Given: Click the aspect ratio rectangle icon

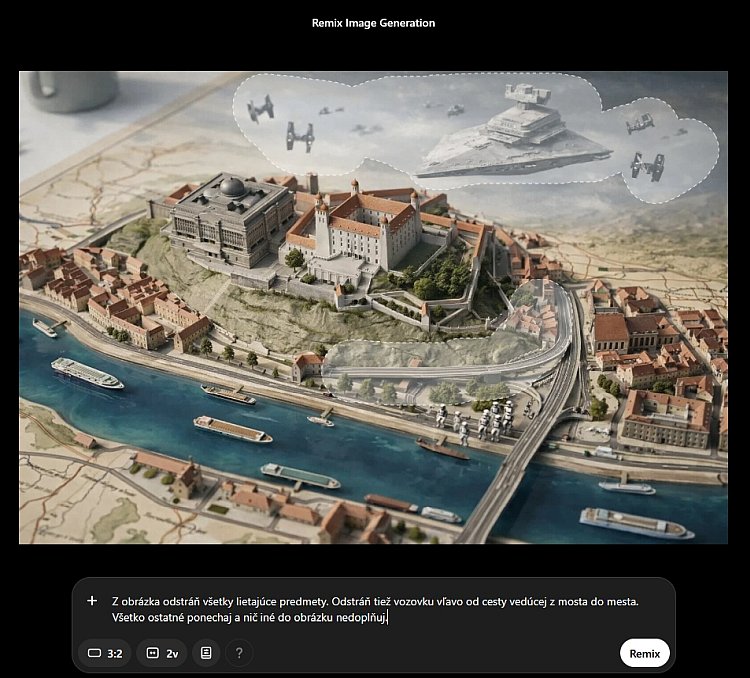Looking at the screenshot, I should click(x=95, y=653).
